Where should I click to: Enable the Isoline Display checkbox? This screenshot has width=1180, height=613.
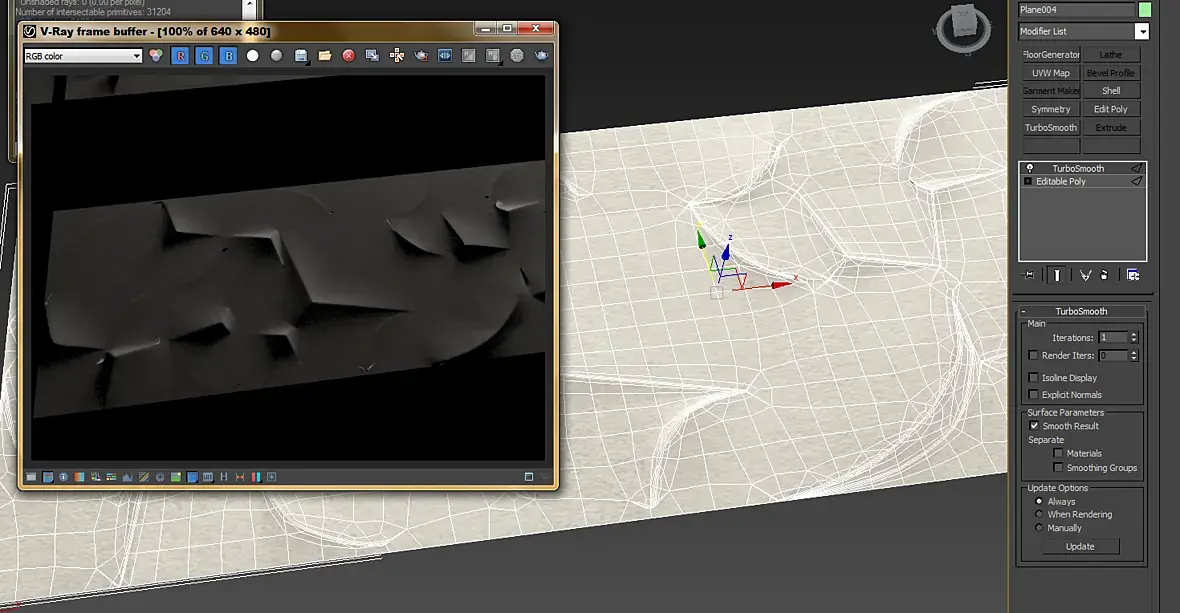pos(1033,378)
